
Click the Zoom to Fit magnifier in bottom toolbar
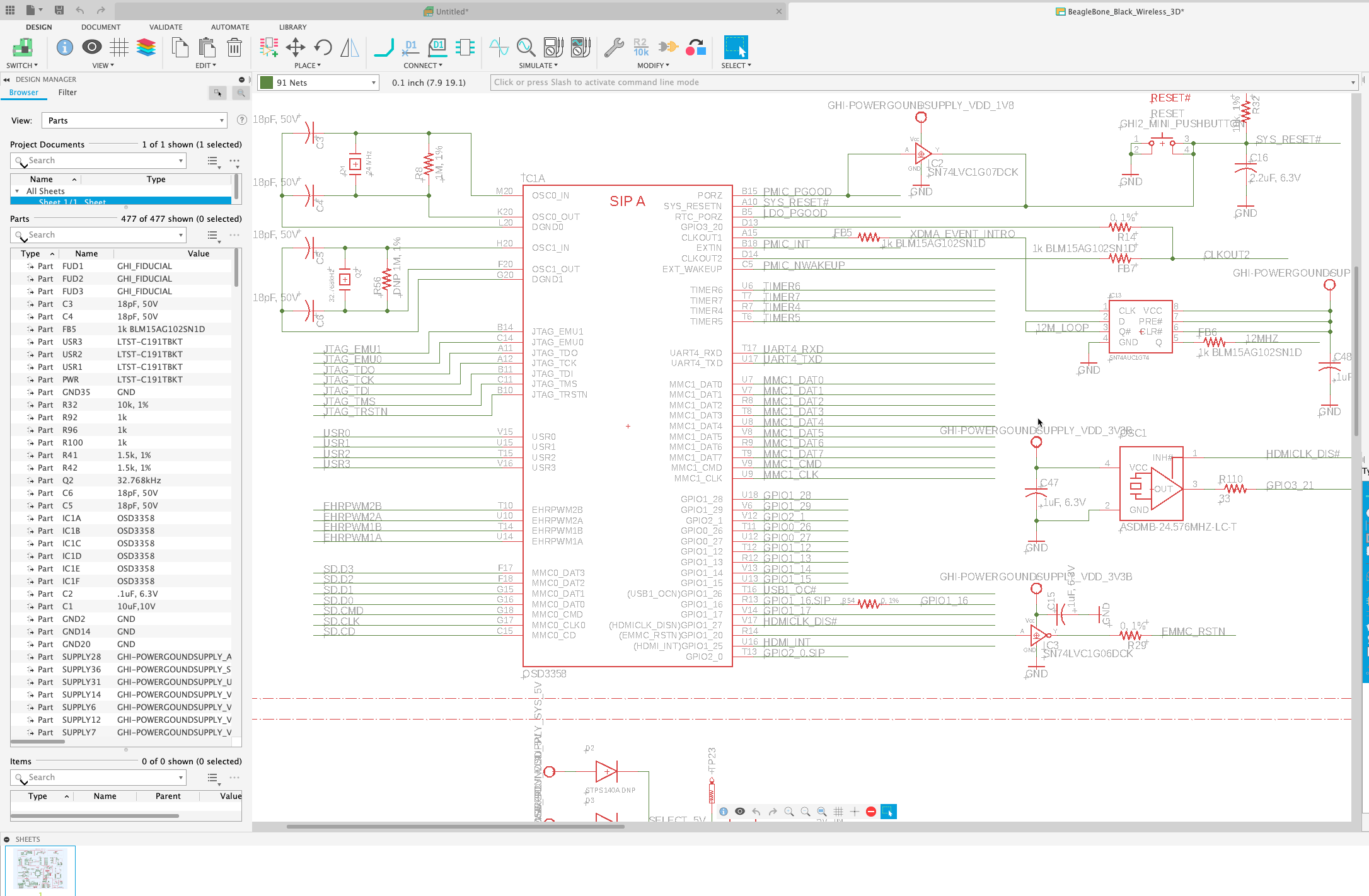[x=821, y=812]
